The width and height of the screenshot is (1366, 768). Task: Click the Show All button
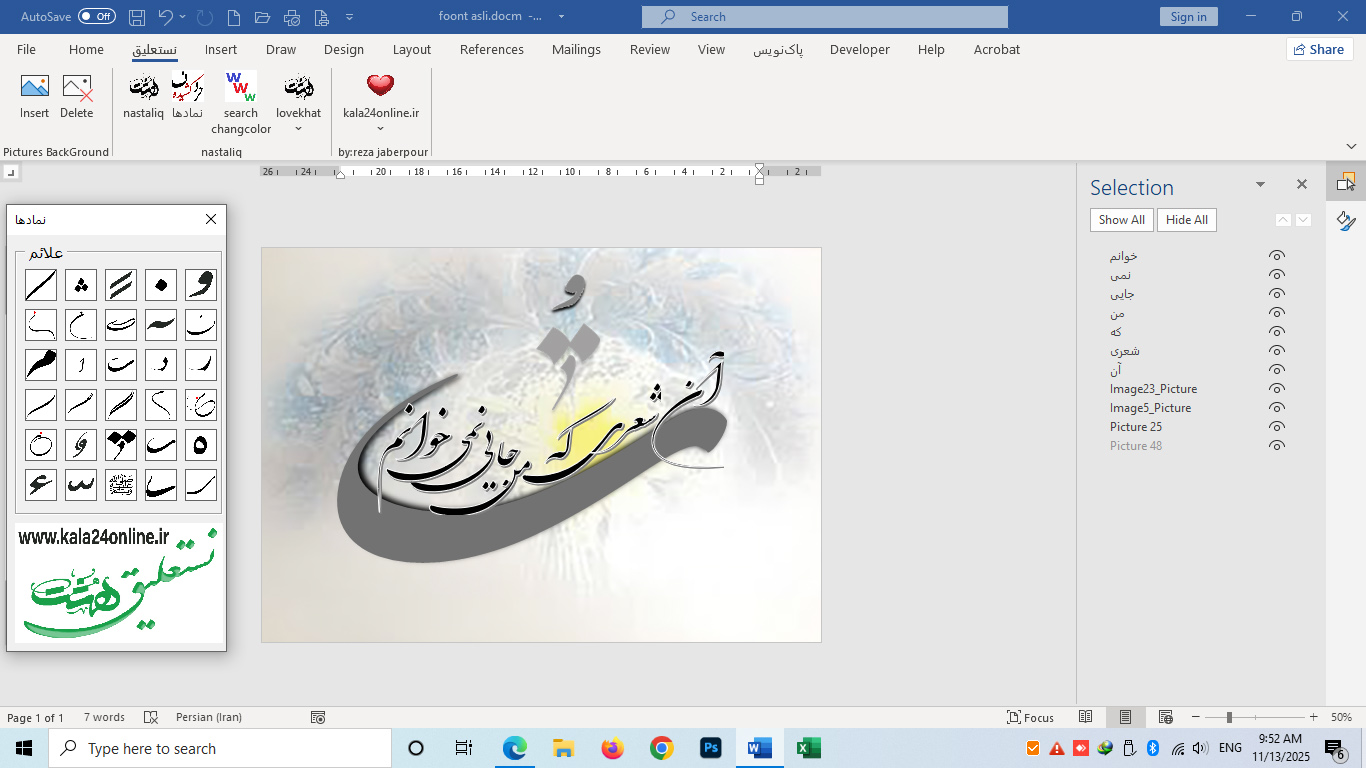click(1120, 219)
